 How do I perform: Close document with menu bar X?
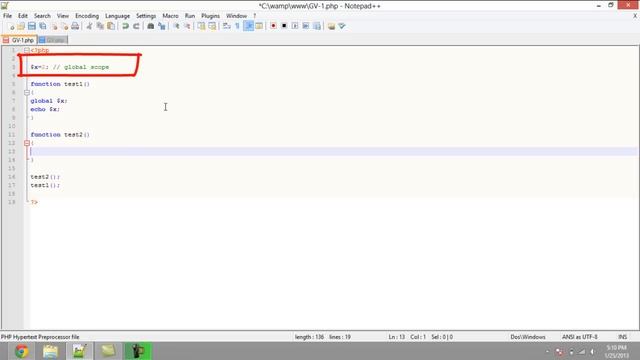635,16
